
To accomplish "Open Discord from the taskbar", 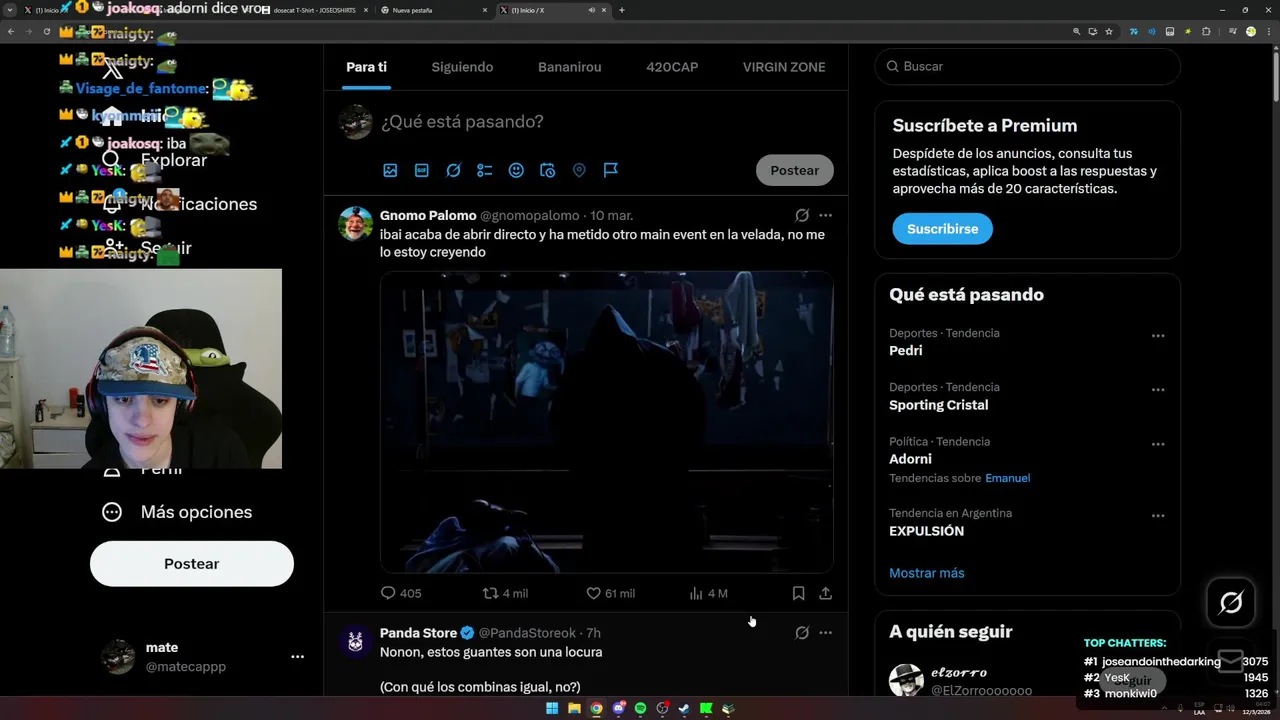I will pyautogui.click(x=618, y=709).
